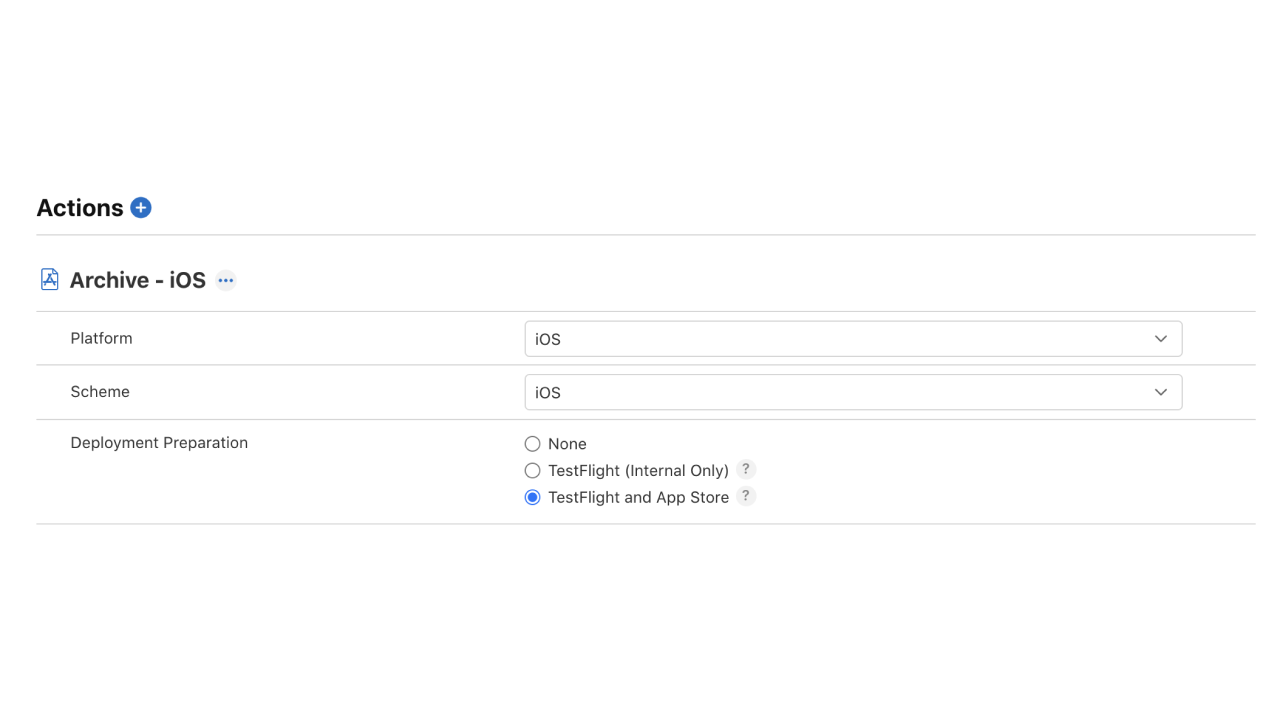Open the ellipsis options menu for Archive - iOS
The height and width of the screenshot is (720, 1280).
click(226, 280)
